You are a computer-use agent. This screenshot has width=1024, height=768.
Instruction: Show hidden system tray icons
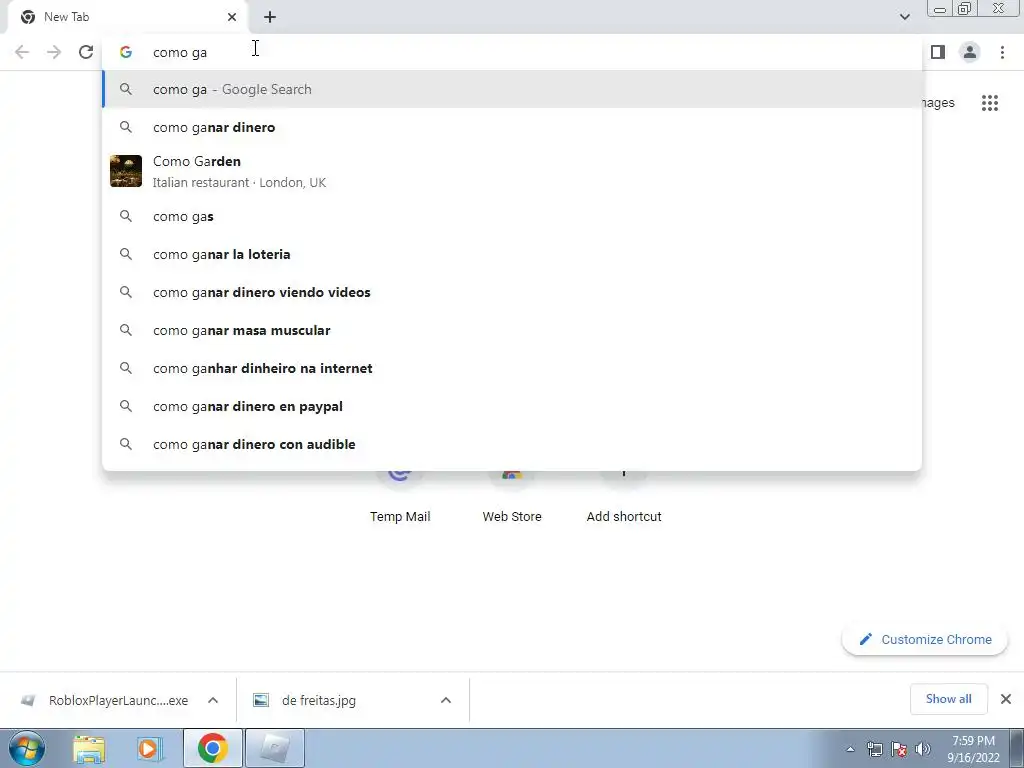tap(850, 749)
